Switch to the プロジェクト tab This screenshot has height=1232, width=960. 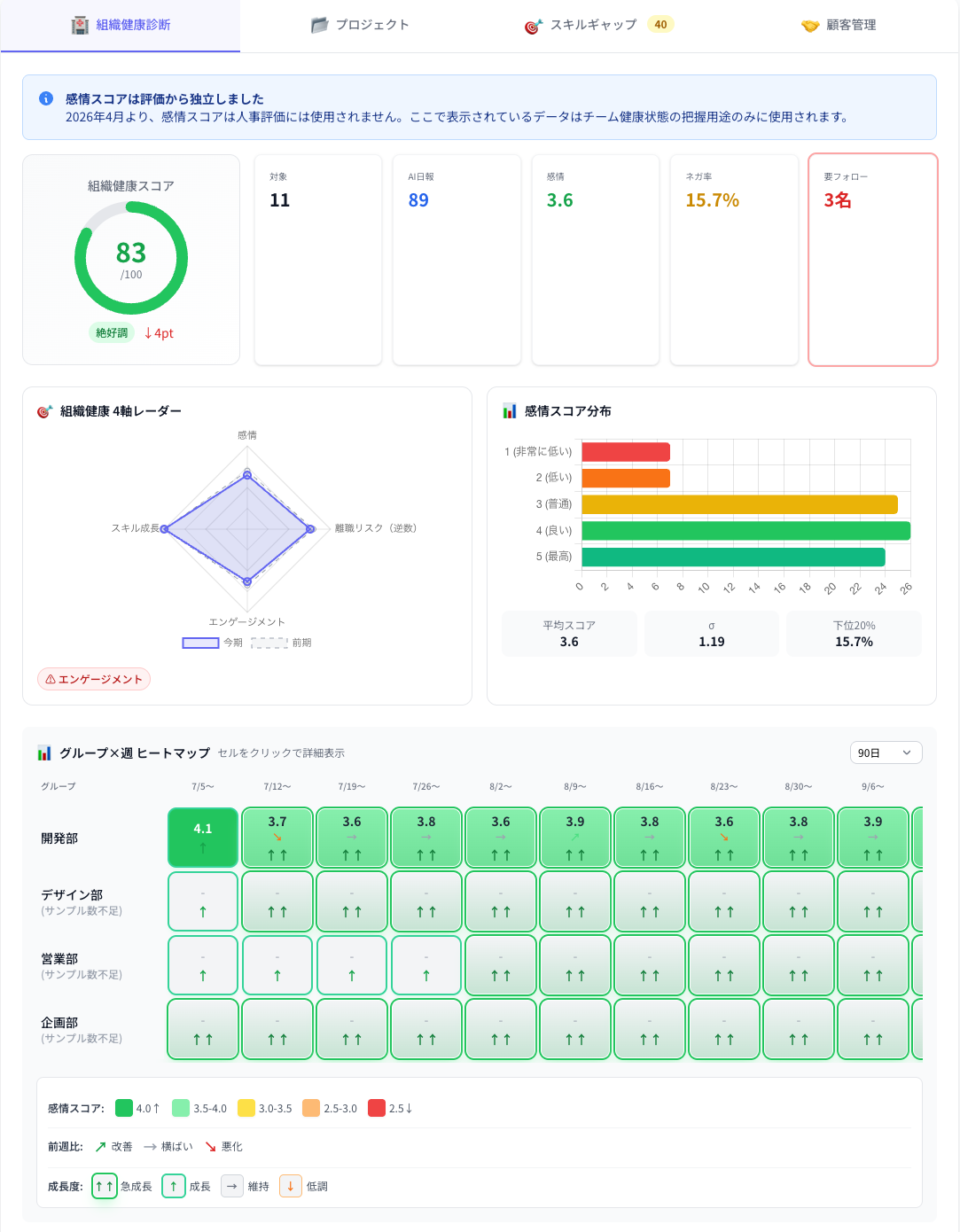tap(360, 26)
